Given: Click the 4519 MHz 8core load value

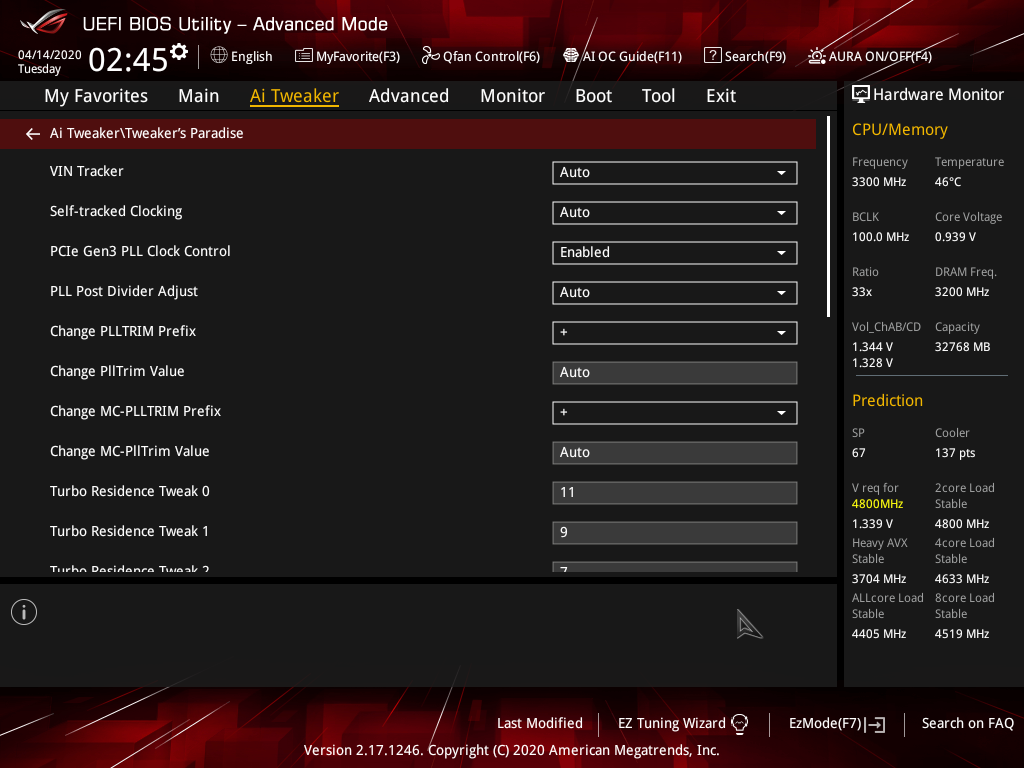Looking at the screenshot, I should 961,634.
